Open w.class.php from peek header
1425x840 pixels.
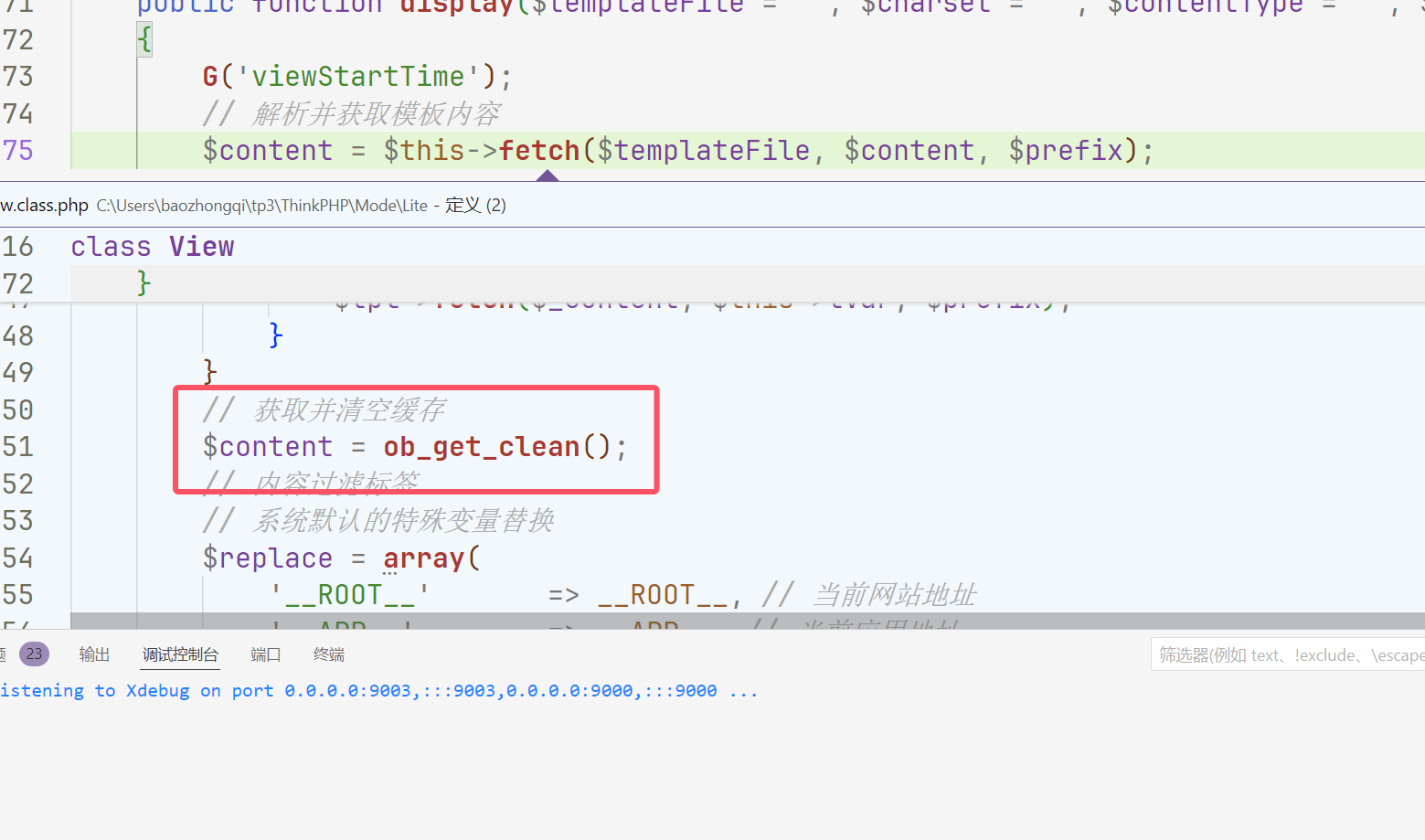[44, 206]
